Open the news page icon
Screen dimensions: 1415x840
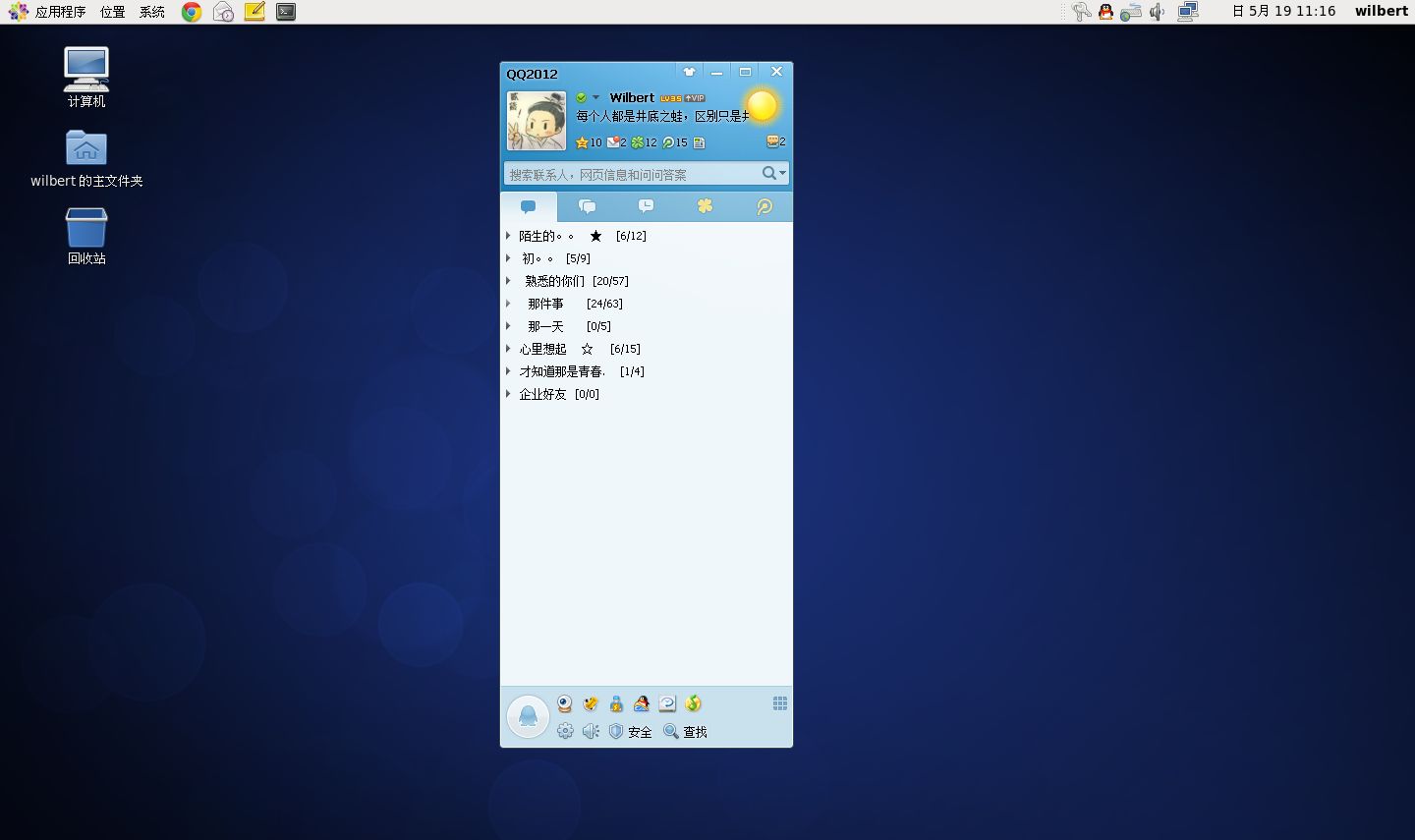[699, 142]
